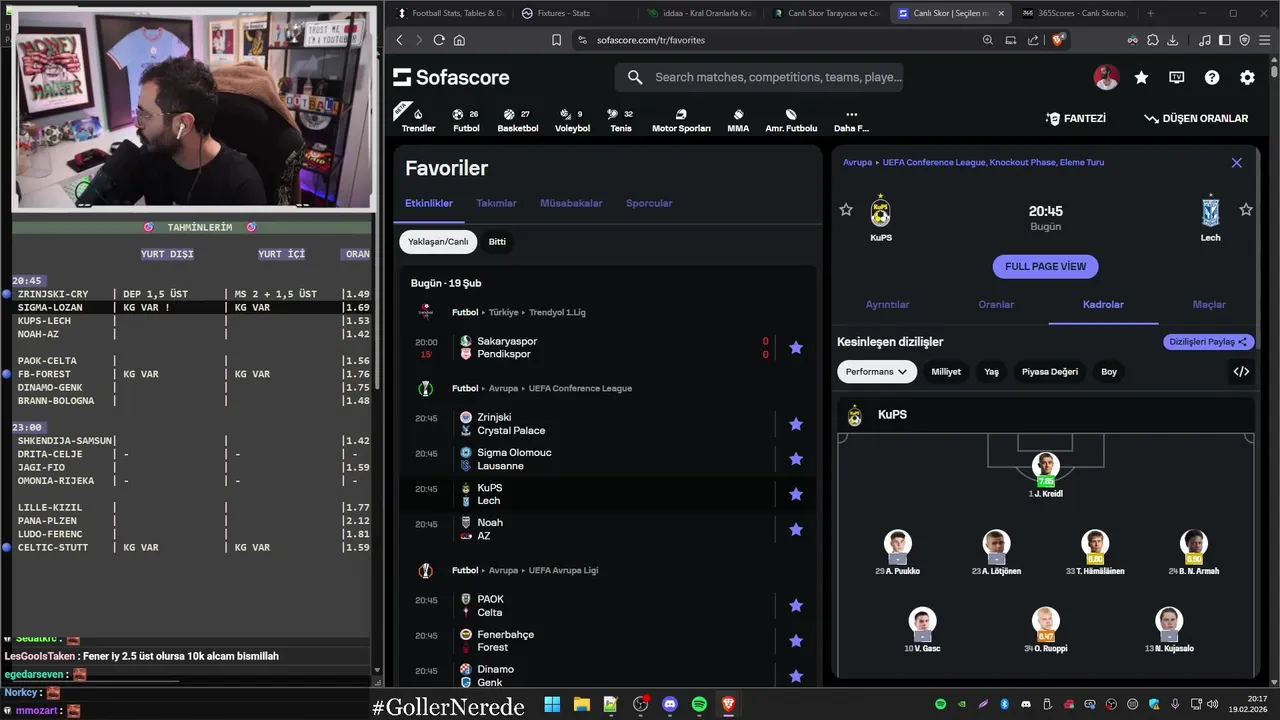Unfavorite the Fenerbahçe vs Forest match
Viewport: 1280px width, 720px height.
point(796,641)
